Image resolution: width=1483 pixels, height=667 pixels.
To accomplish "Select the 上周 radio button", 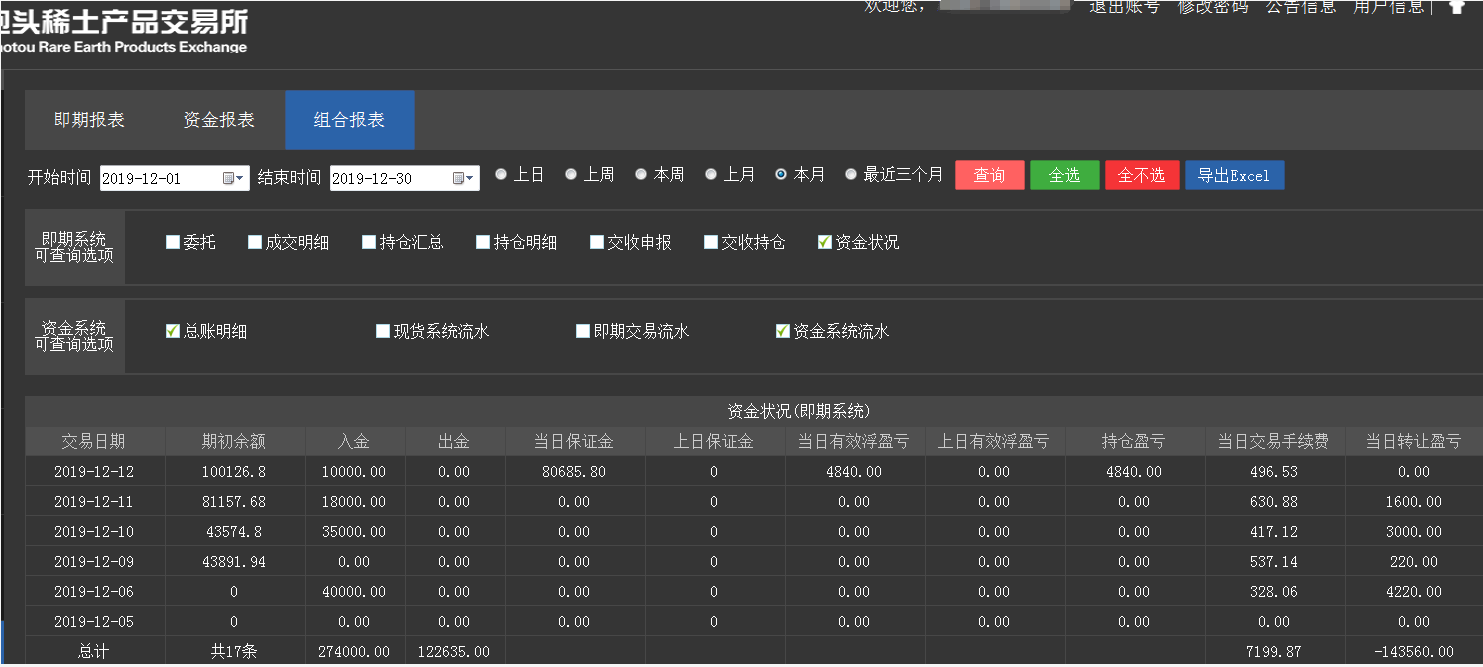I will coord(571,174).
